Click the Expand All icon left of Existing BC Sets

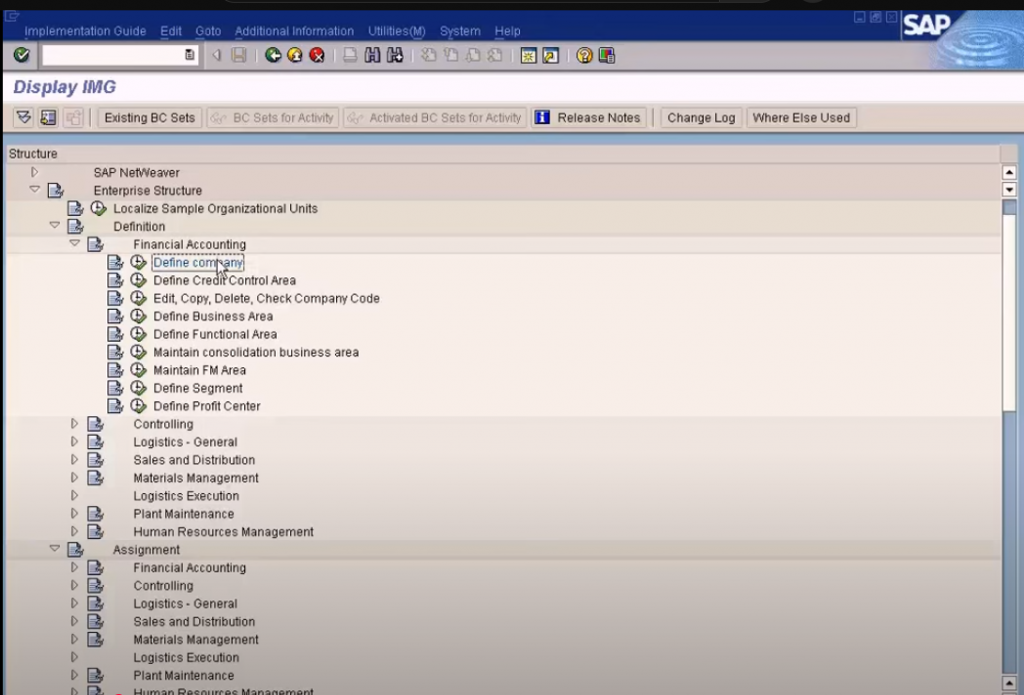pos(24,118)
